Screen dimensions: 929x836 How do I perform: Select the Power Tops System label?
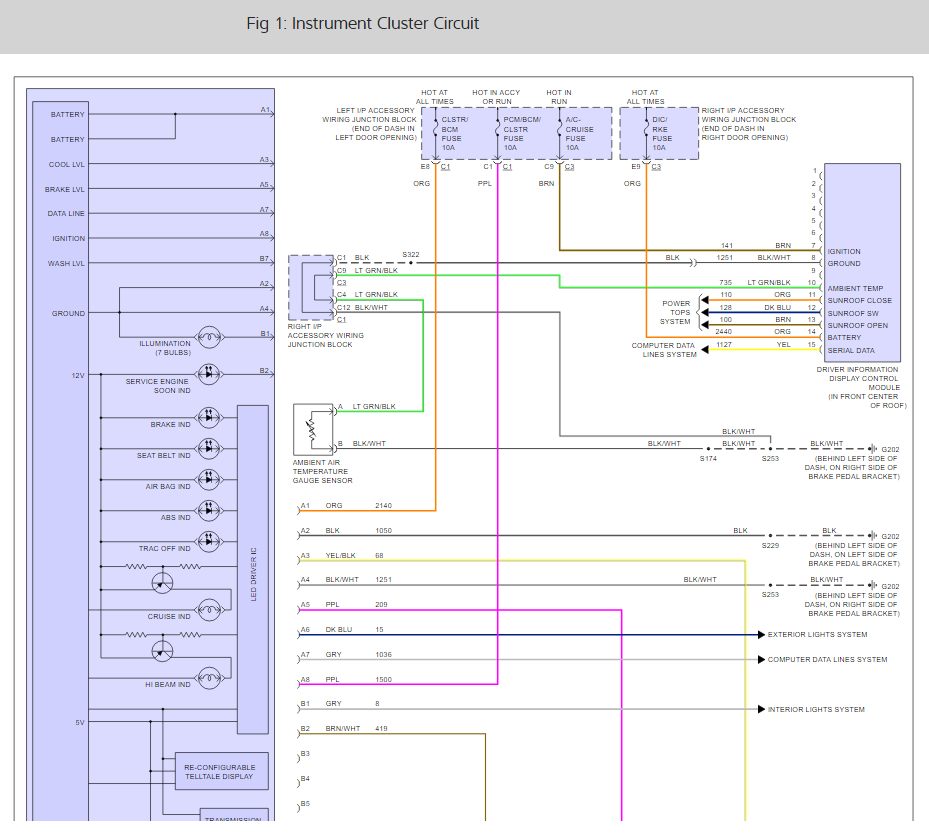click(x=675, y=312)
